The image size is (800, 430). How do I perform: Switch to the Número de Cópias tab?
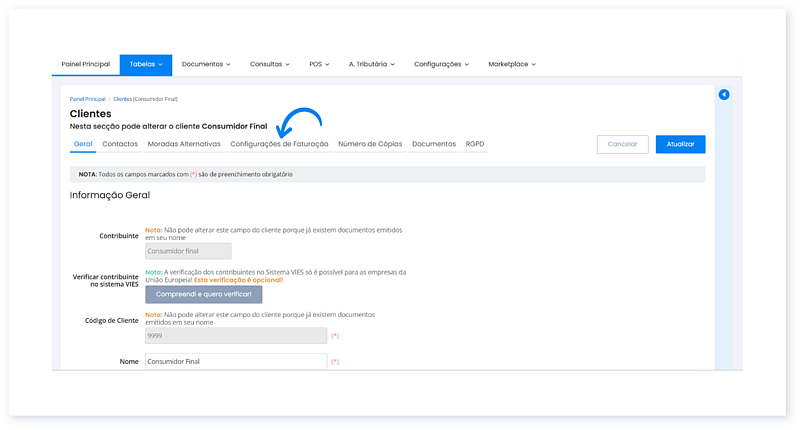pyautogui.click(x=370, y=144)
